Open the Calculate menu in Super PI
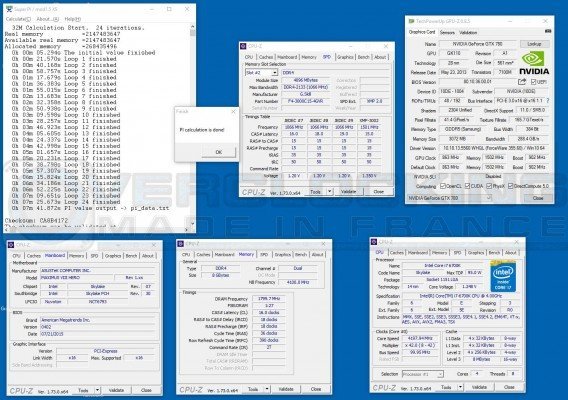 [18, 19]
